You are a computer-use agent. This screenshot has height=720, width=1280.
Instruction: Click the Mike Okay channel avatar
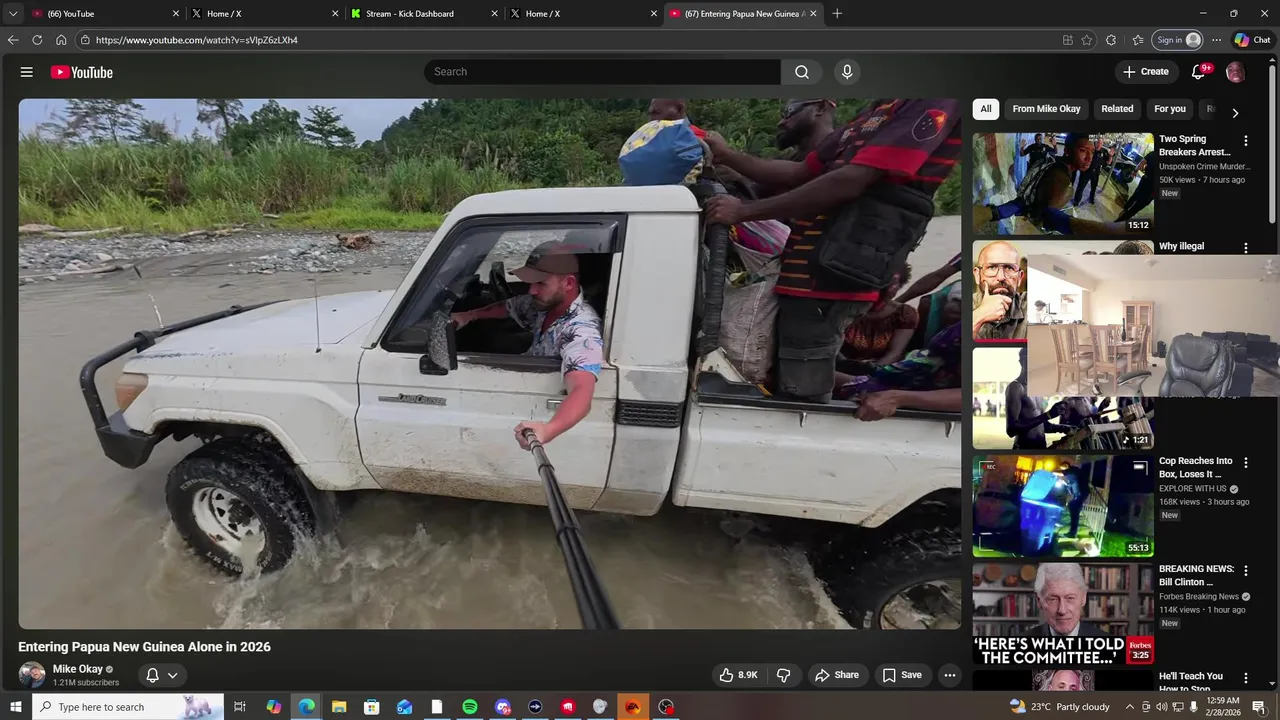pyautogui.click(x=32, y=674)
